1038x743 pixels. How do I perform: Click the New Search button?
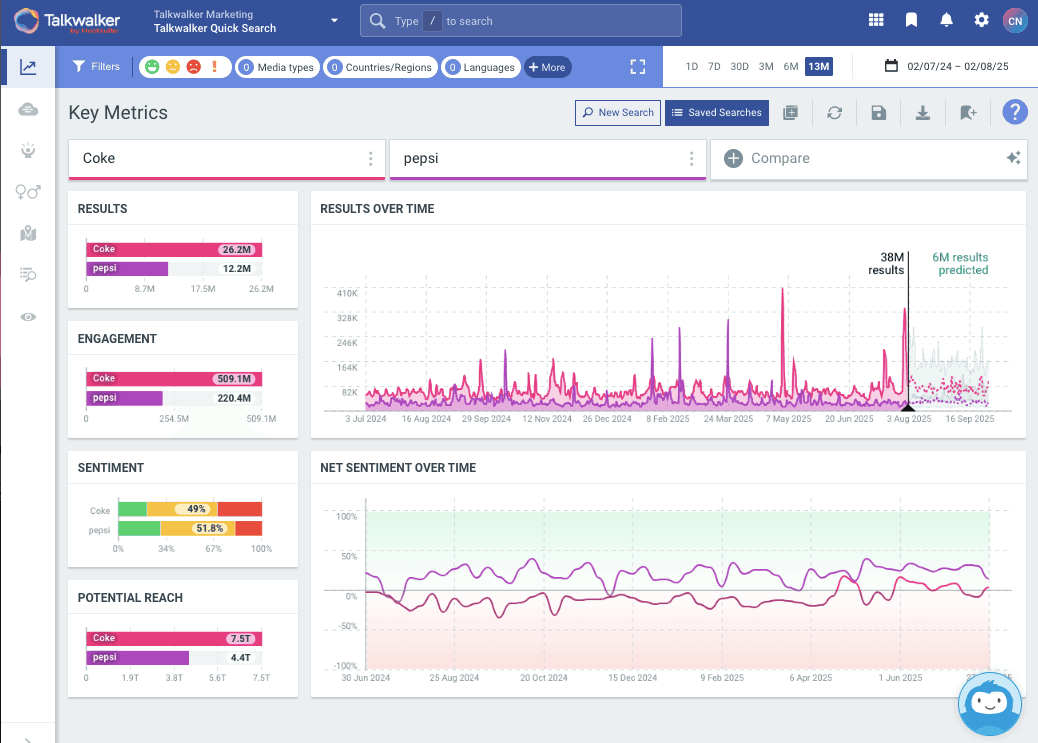(617, 113)
